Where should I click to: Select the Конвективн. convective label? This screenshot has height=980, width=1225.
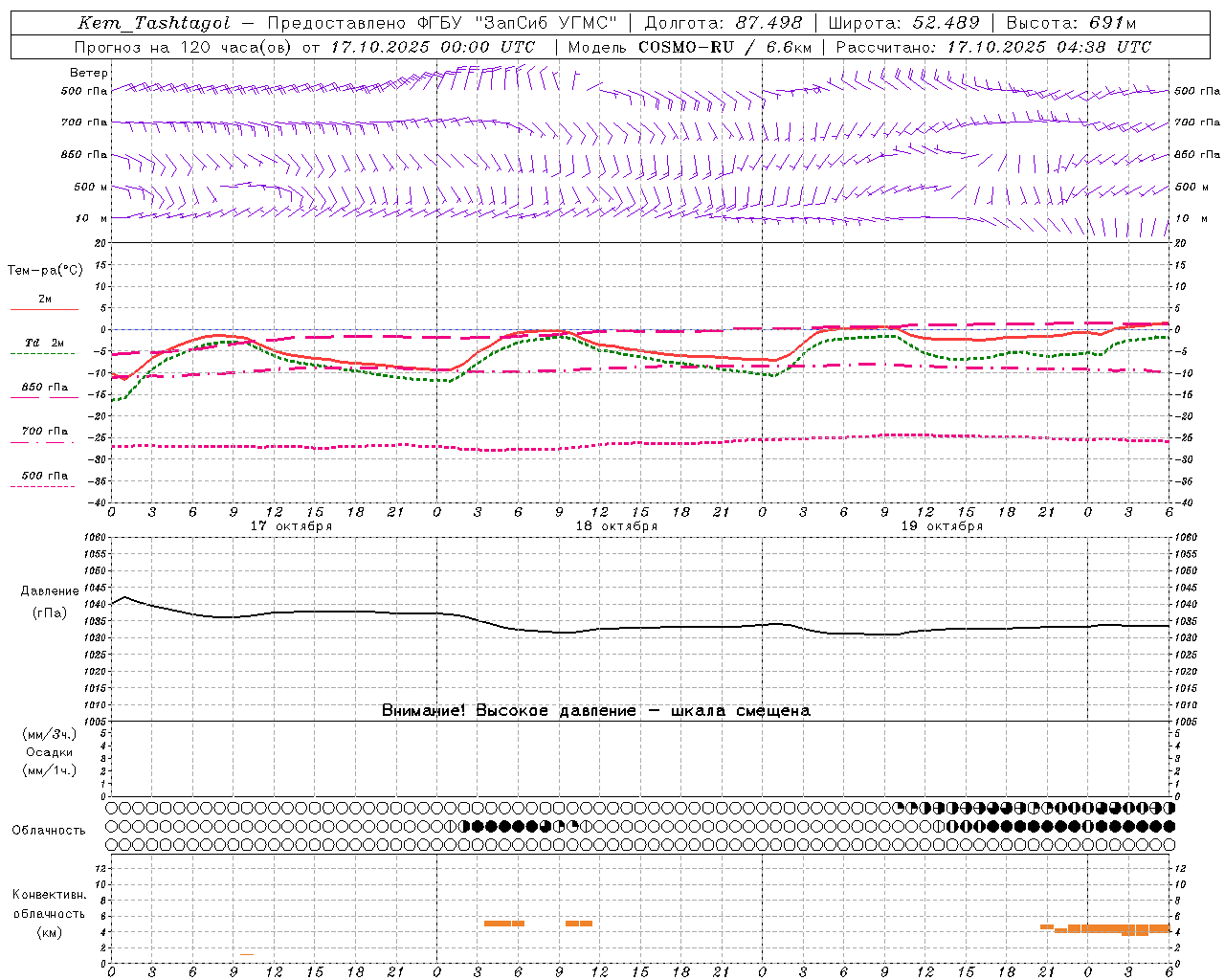(49, 895)
